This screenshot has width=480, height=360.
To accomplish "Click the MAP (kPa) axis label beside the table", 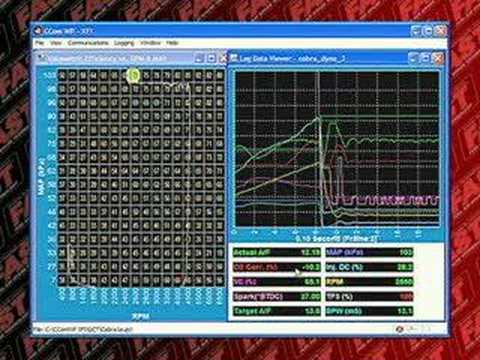I will pos(42,176).
